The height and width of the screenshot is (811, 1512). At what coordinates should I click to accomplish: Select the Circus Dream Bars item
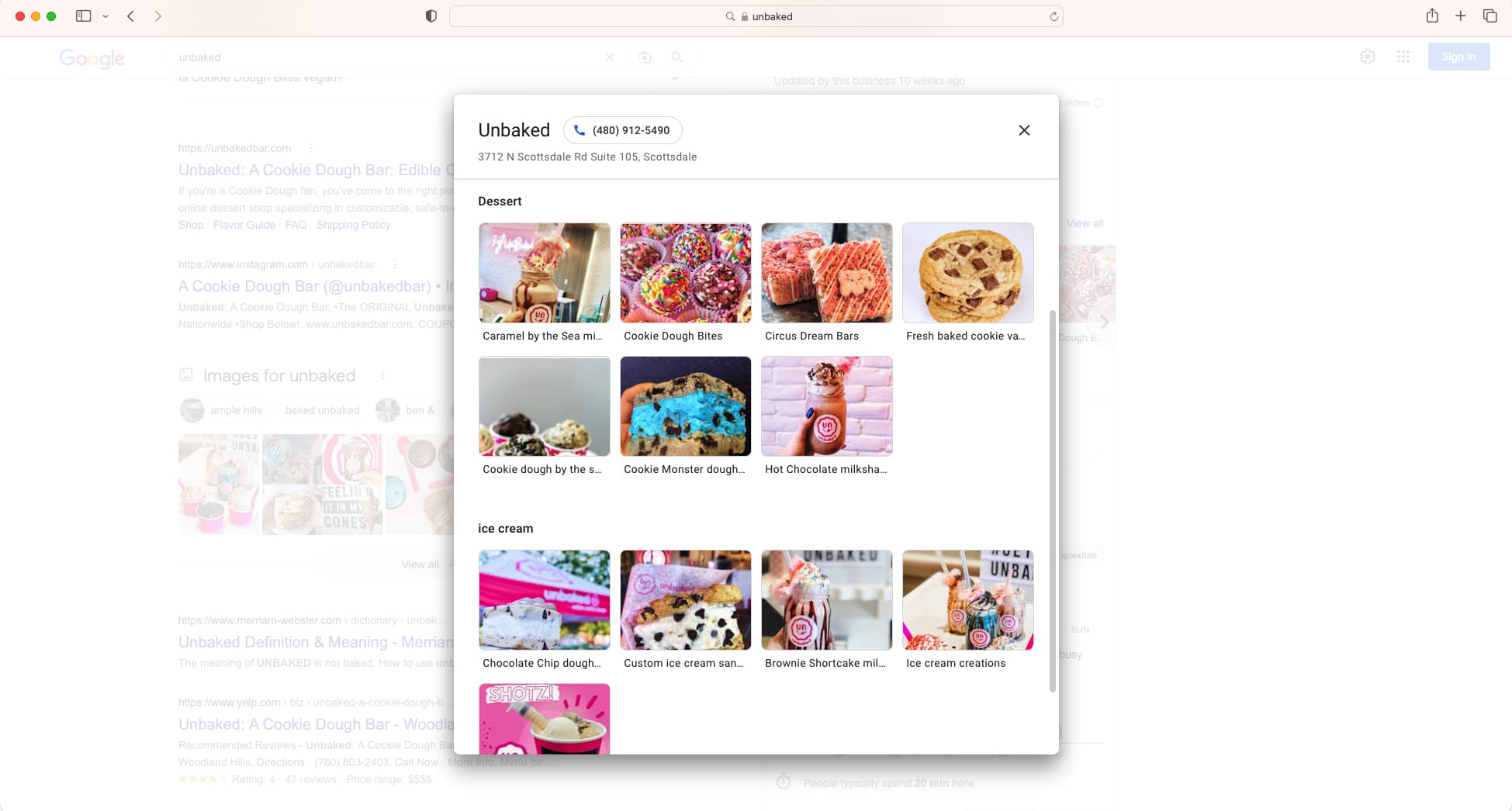pyautogui.click(x=826, y=273)
